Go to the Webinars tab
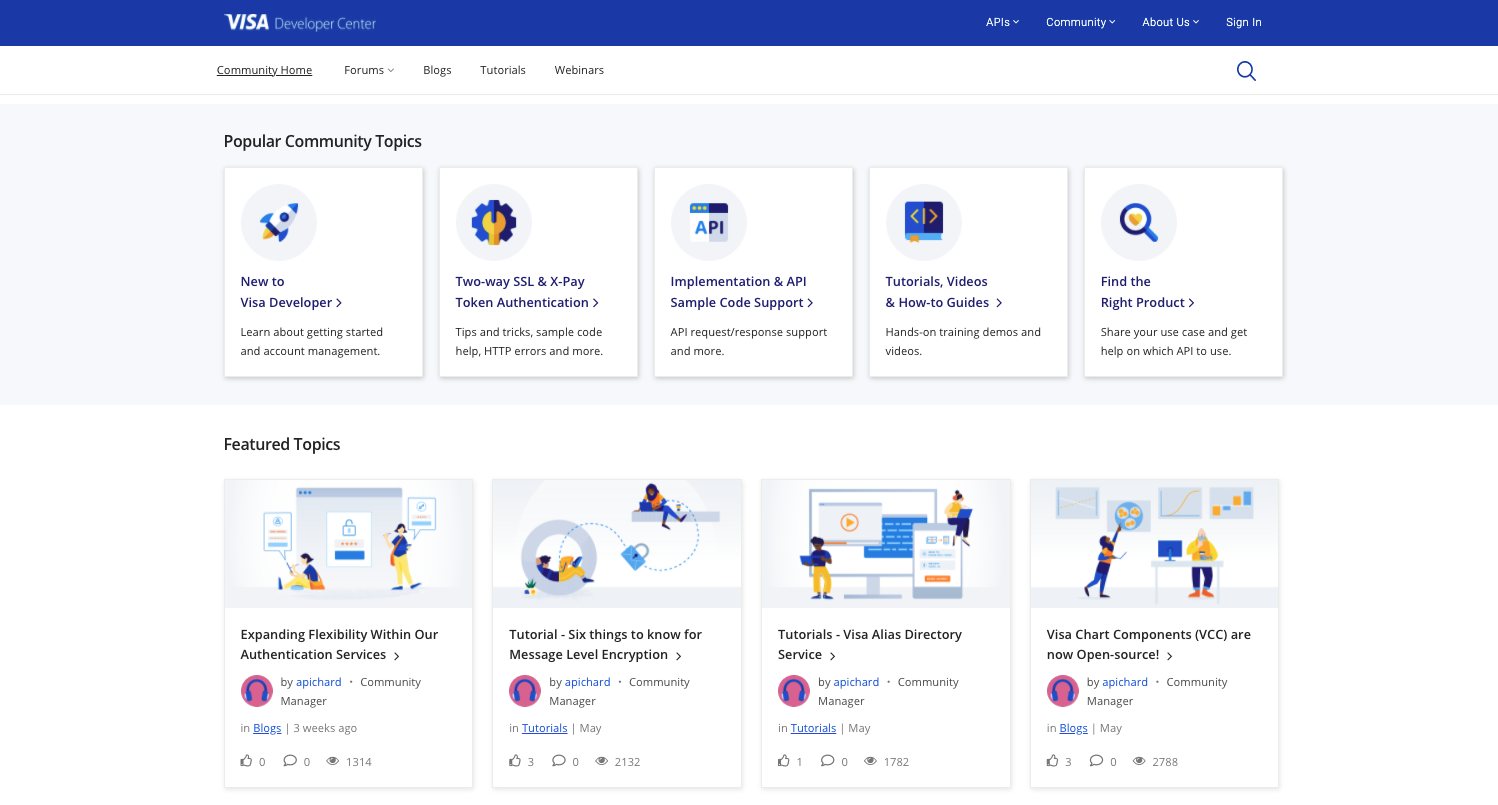The height and width of the screenshot is (805, 1498). [x=579, y=70]
